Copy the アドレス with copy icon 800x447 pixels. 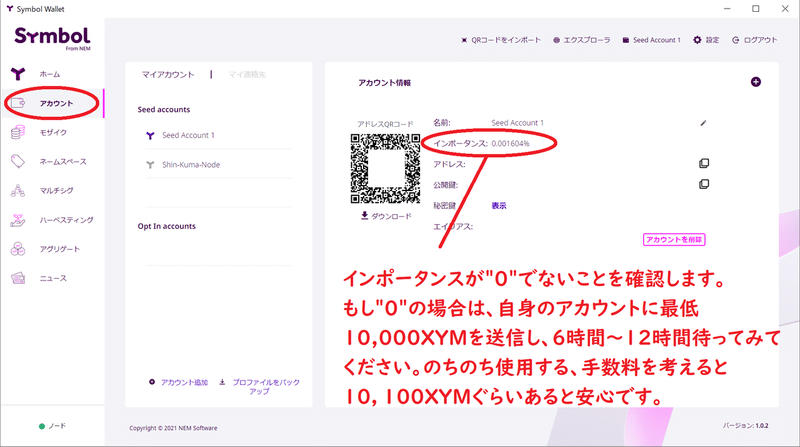[704, 163]
